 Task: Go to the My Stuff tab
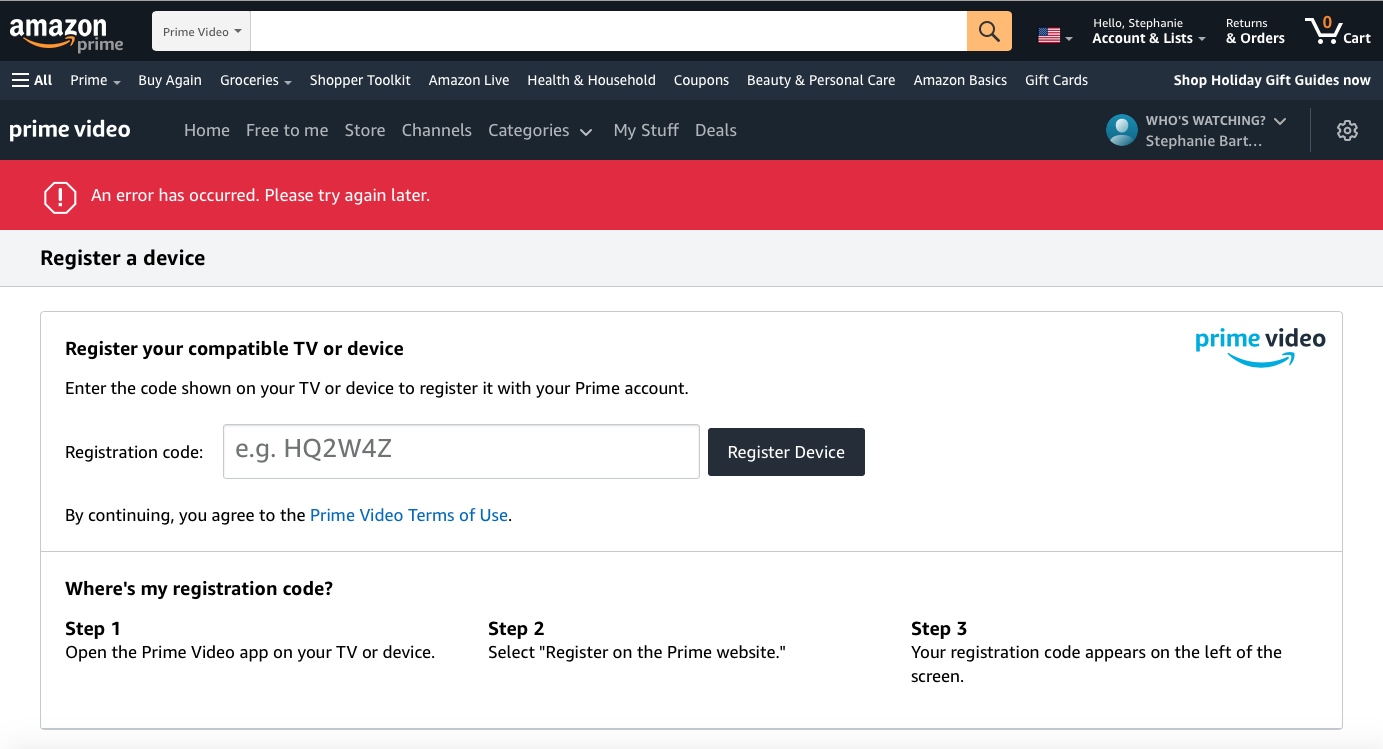[x=646, y=130]
